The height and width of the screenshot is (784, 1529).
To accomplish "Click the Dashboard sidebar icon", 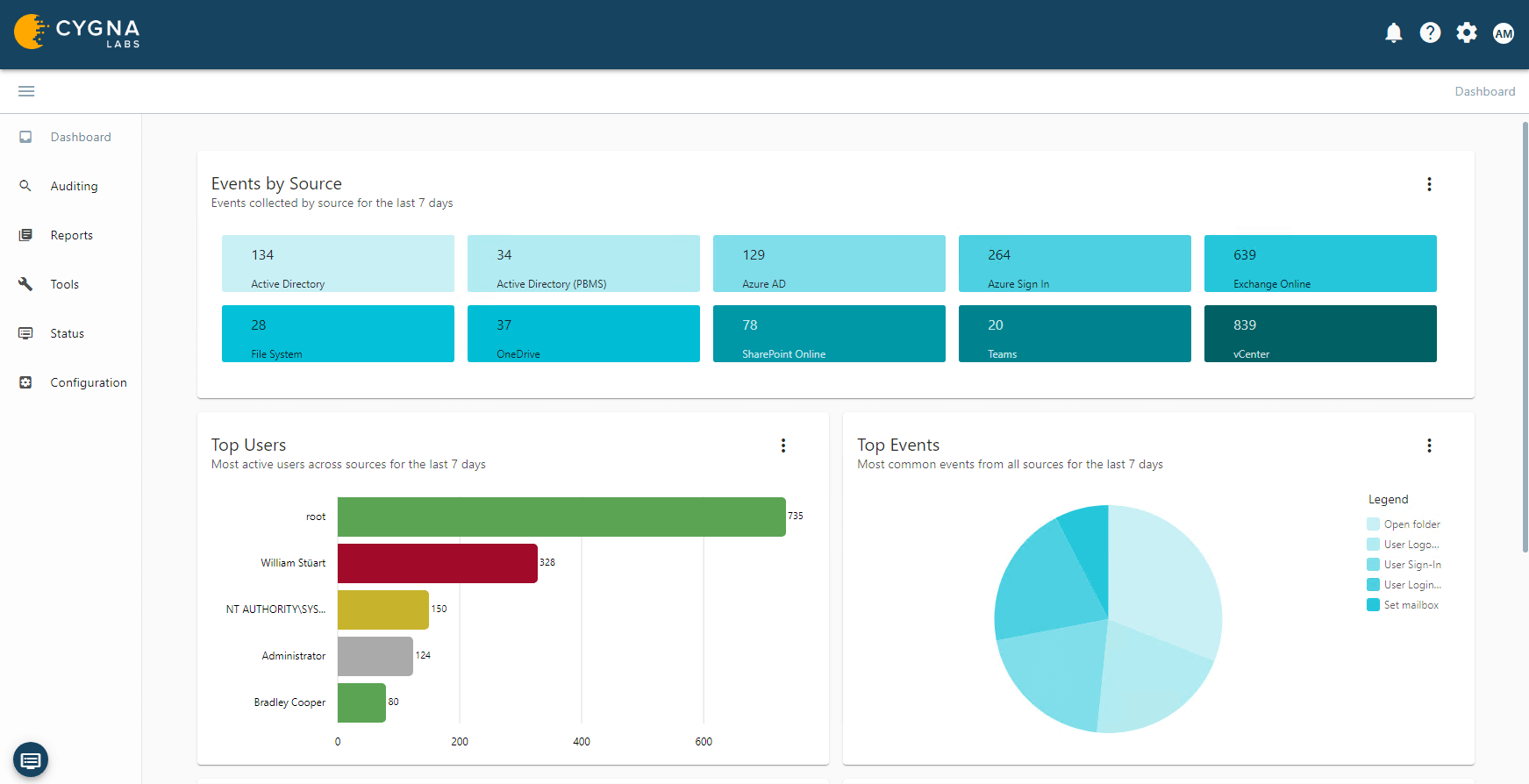I will click(x=25, y=137).
